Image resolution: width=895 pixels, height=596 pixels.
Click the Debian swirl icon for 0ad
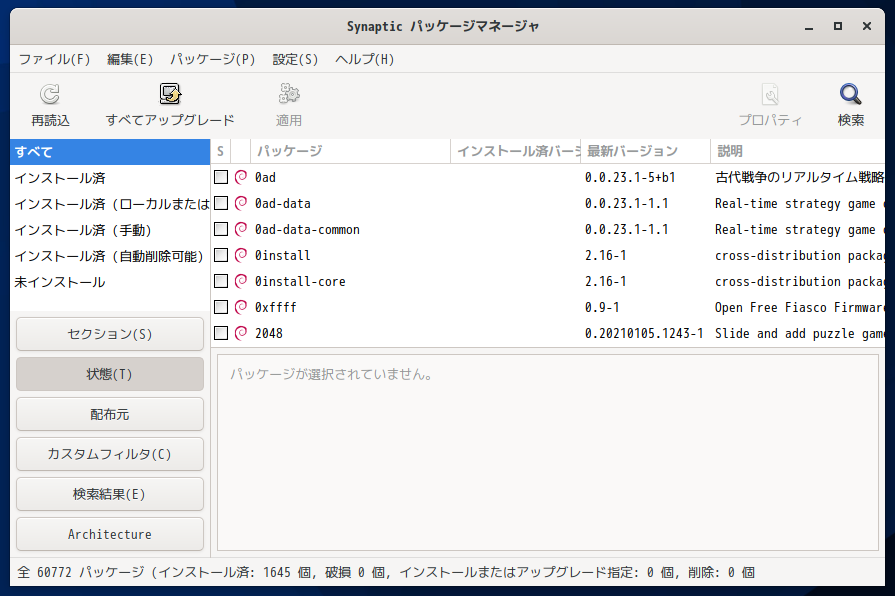pyautogui.click(x=241, y=177)
